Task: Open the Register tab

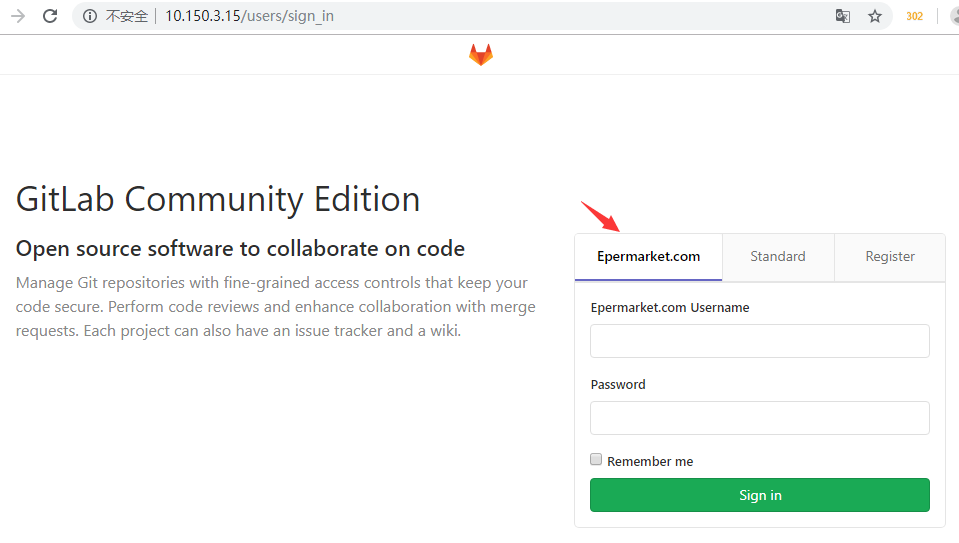Action: point(890,257)
